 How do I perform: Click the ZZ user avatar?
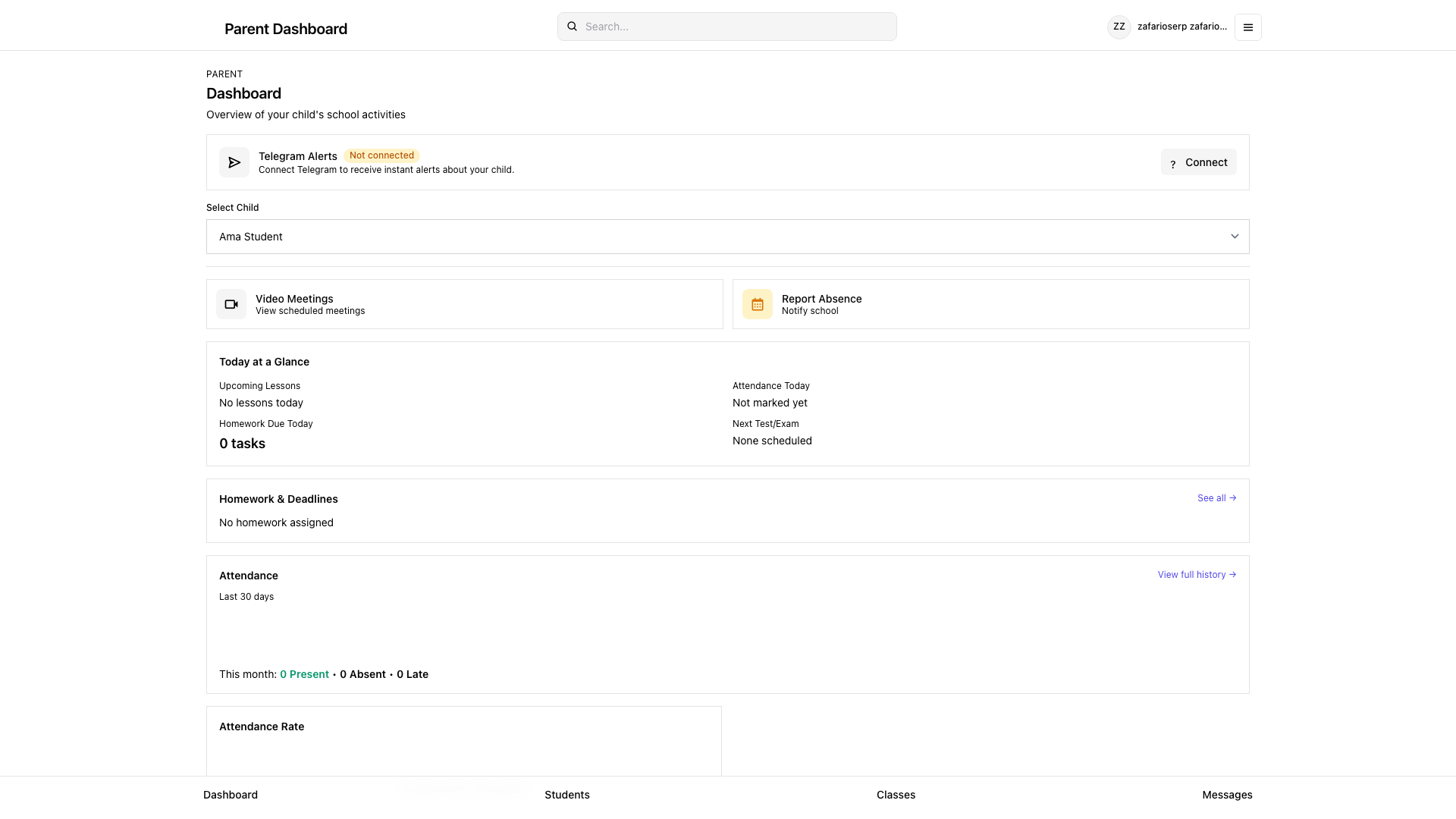click(x=1119, y=27)
